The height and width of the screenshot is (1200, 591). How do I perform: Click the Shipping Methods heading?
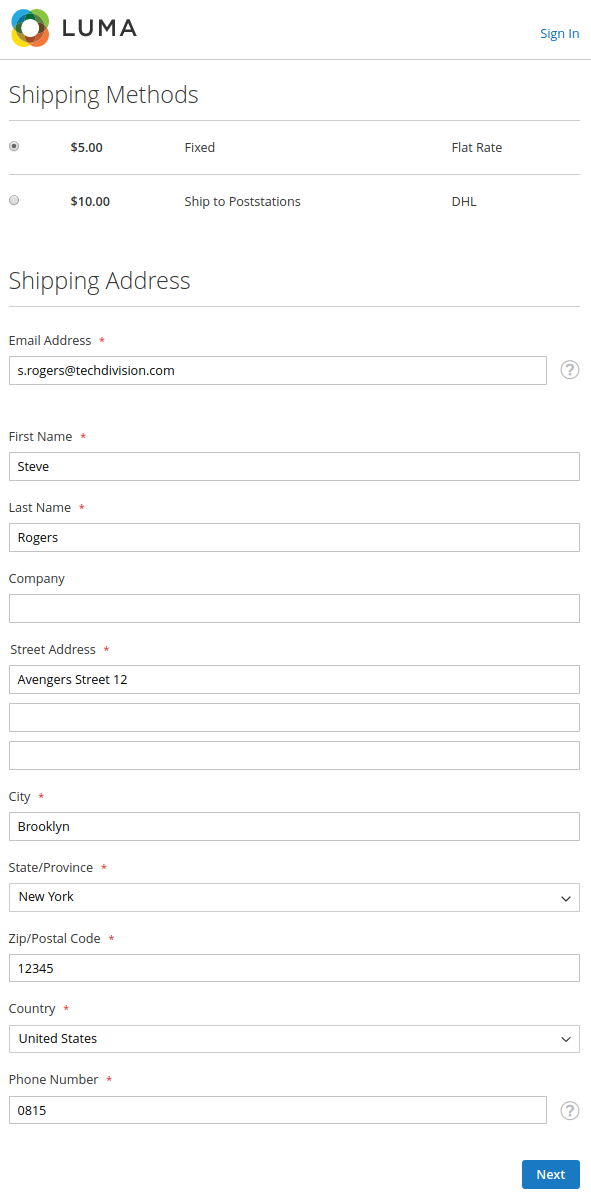point(104,95)
